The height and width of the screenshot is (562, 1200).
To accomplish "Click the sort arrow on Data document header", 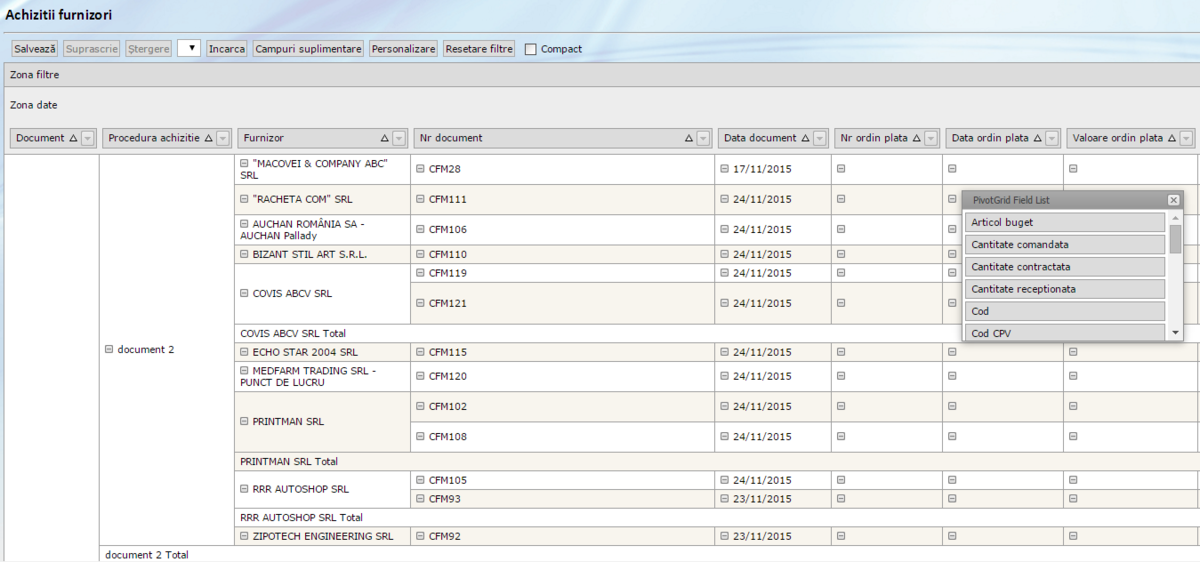I will tap(805, 139).
